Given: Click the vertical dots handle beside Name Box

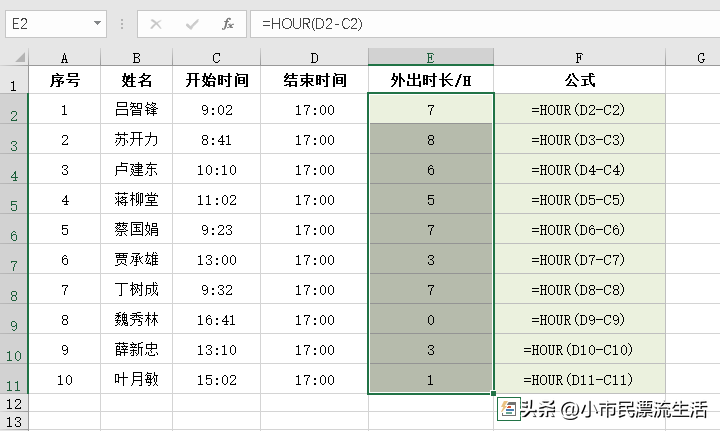Looking at the screenshot, I should [x=122, y=24].
